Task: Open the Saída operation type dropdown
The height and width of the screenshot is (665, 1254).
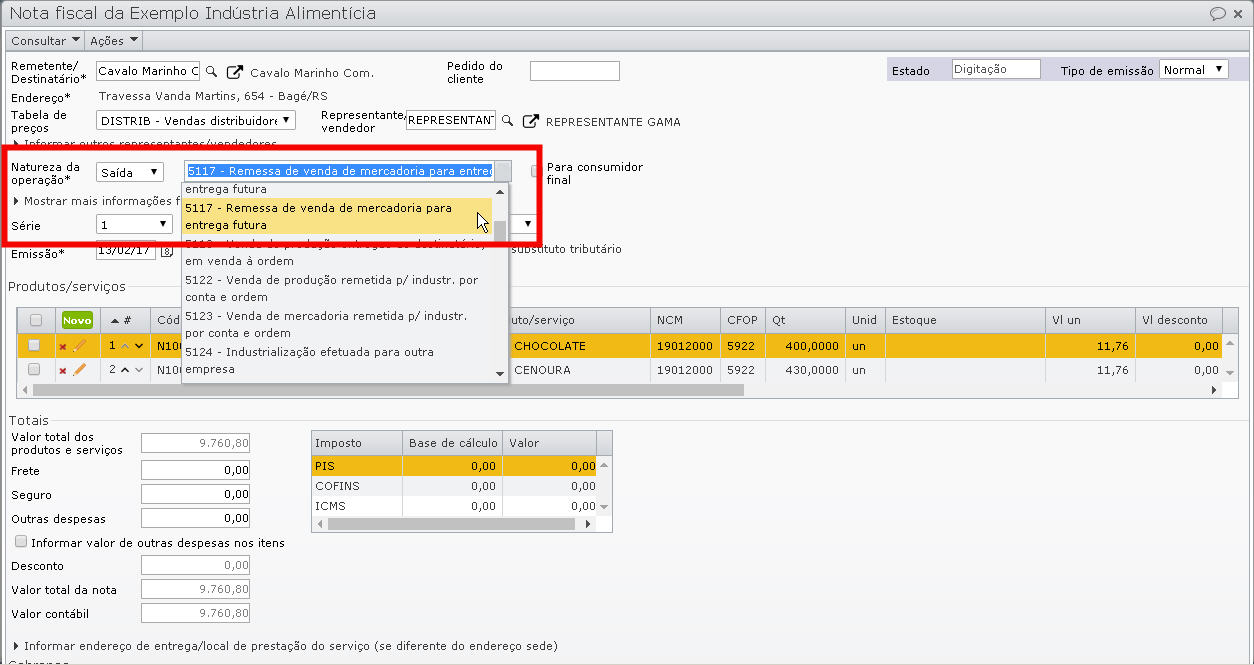Action: 130,172
